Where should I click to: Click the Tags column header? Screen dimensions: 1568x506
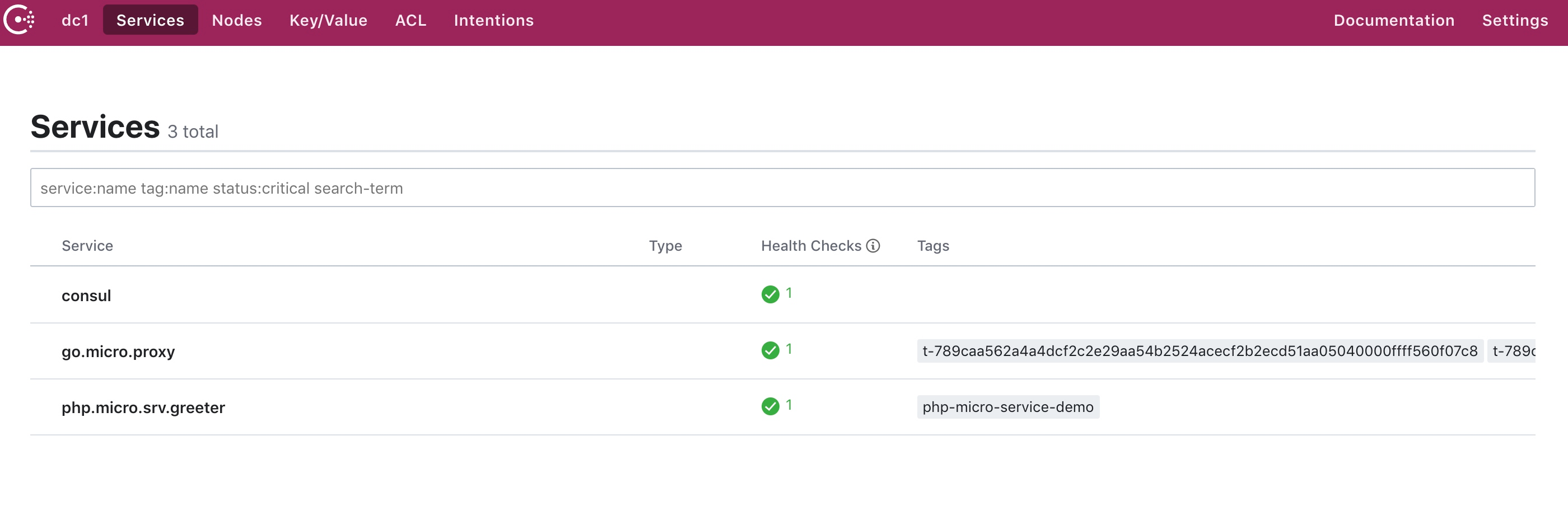(932, 246)
